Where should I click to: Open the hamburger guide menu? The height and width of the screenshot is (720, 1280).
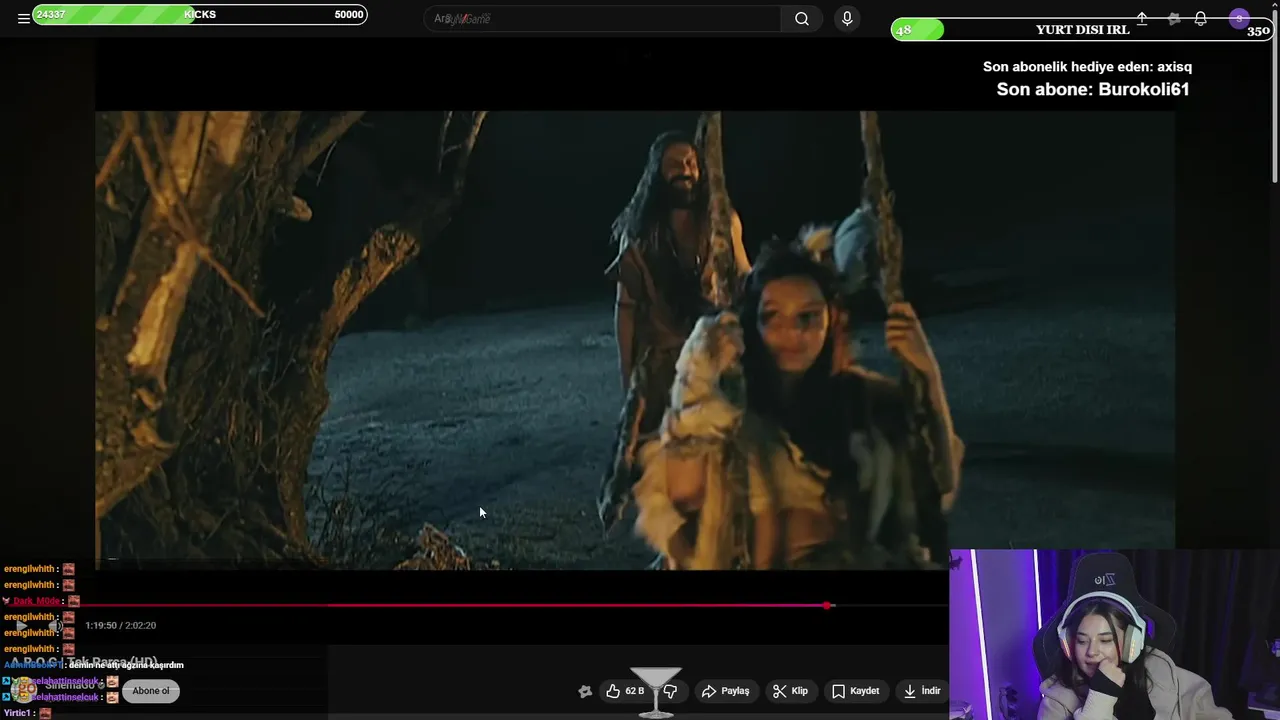tap(23, 19)
